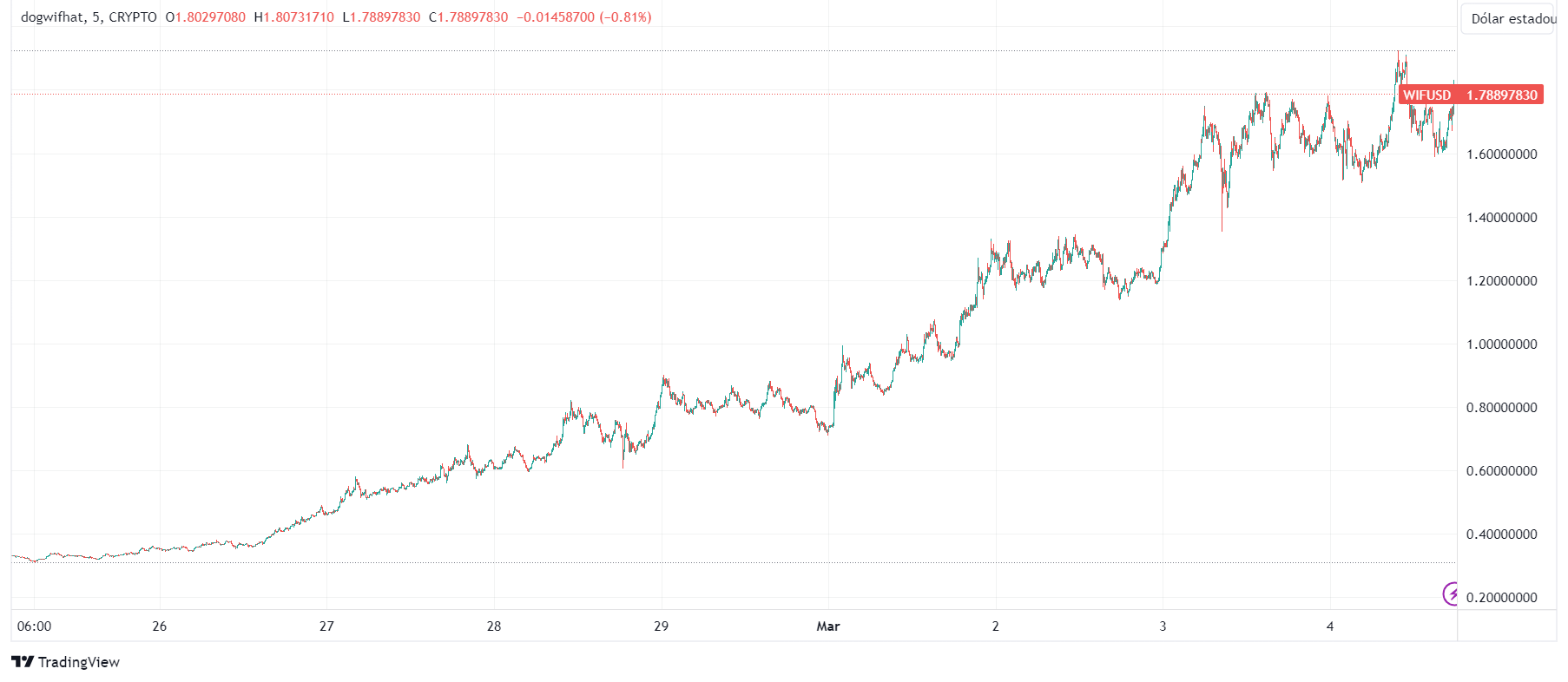Select date 3 on time axis
The height and width of the screenshot is (682, 1568).
(1163, 626)
